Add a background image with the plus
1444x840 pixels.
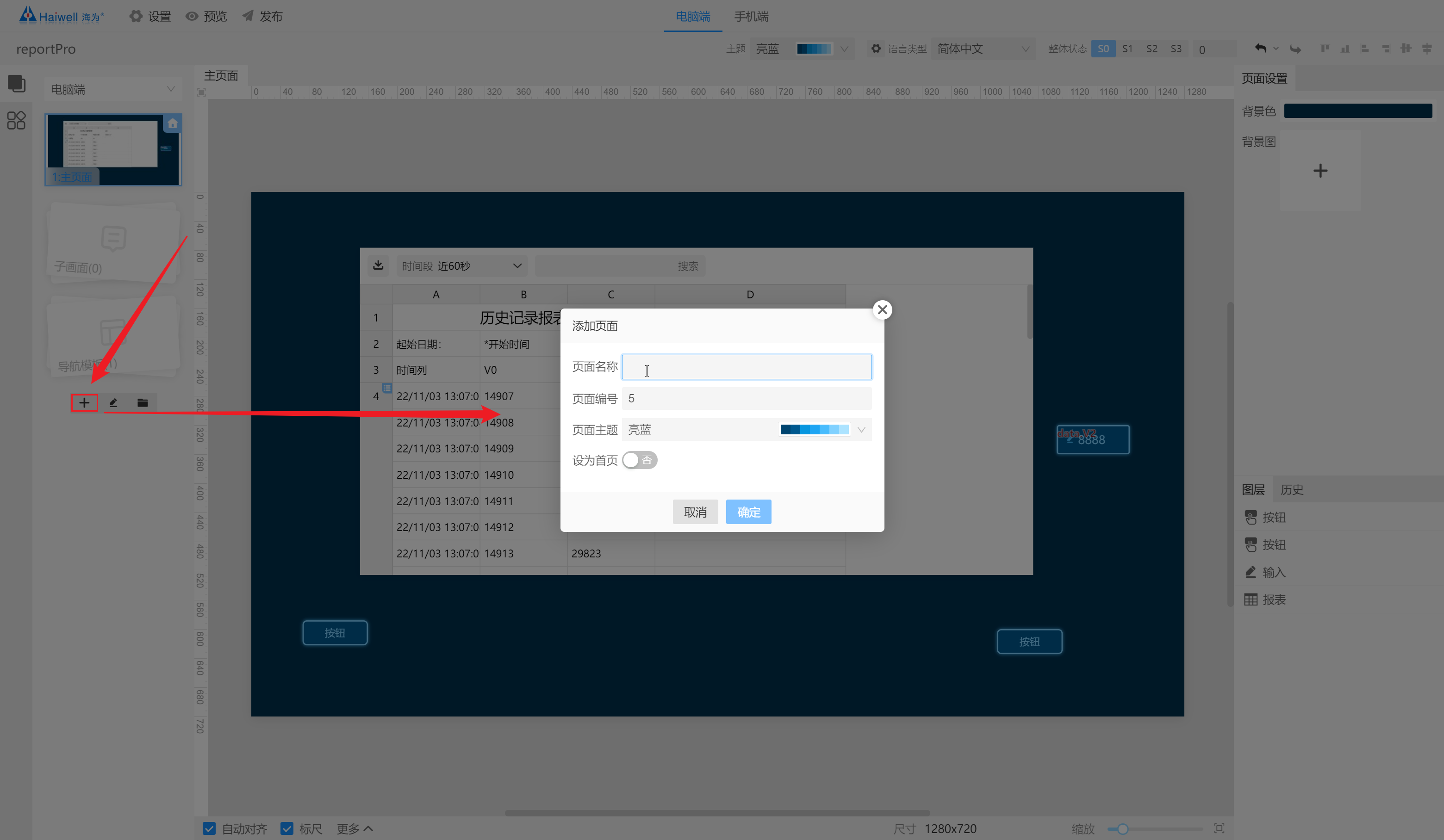coord(1320,171)
